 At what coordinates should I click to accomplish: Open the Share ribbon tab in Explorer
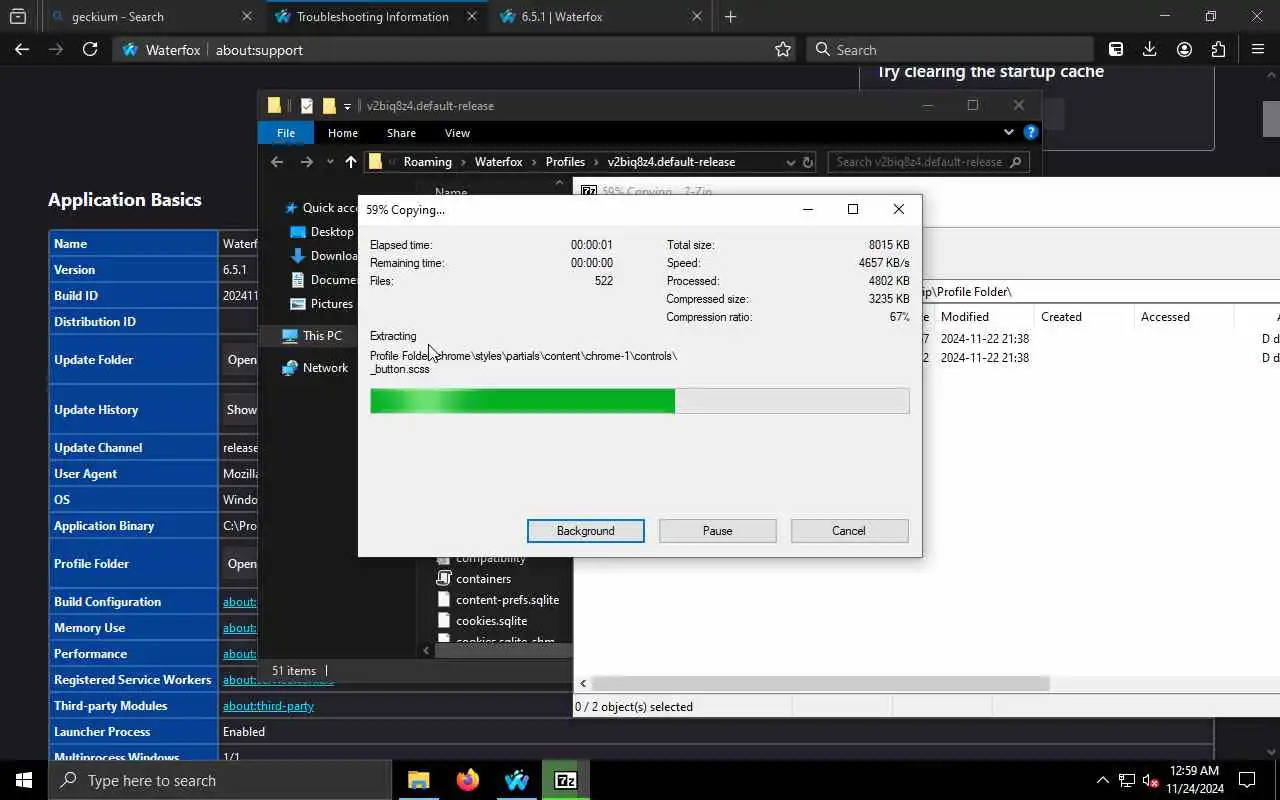[x=401, y=133]
